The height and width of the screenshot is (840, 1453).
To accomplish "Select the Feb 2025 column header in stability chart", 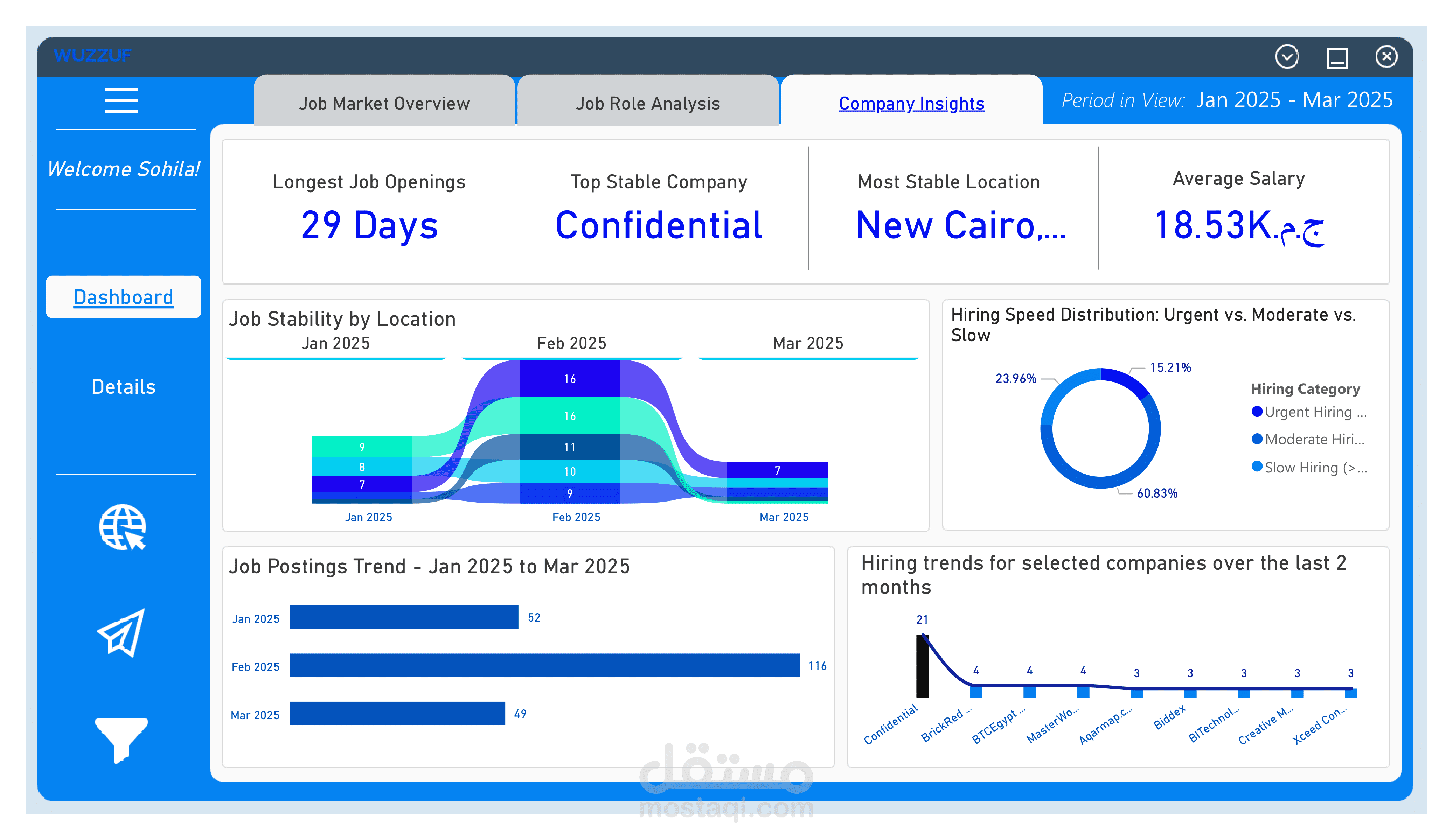I will 571,343.
